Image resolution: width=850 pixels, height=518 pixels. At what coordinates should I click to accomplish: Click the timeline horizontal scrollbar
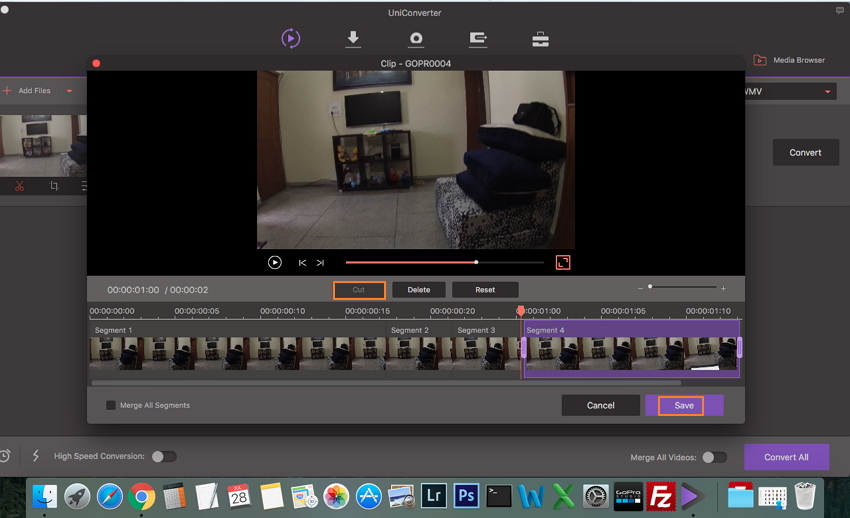click(x=386, y=383)
